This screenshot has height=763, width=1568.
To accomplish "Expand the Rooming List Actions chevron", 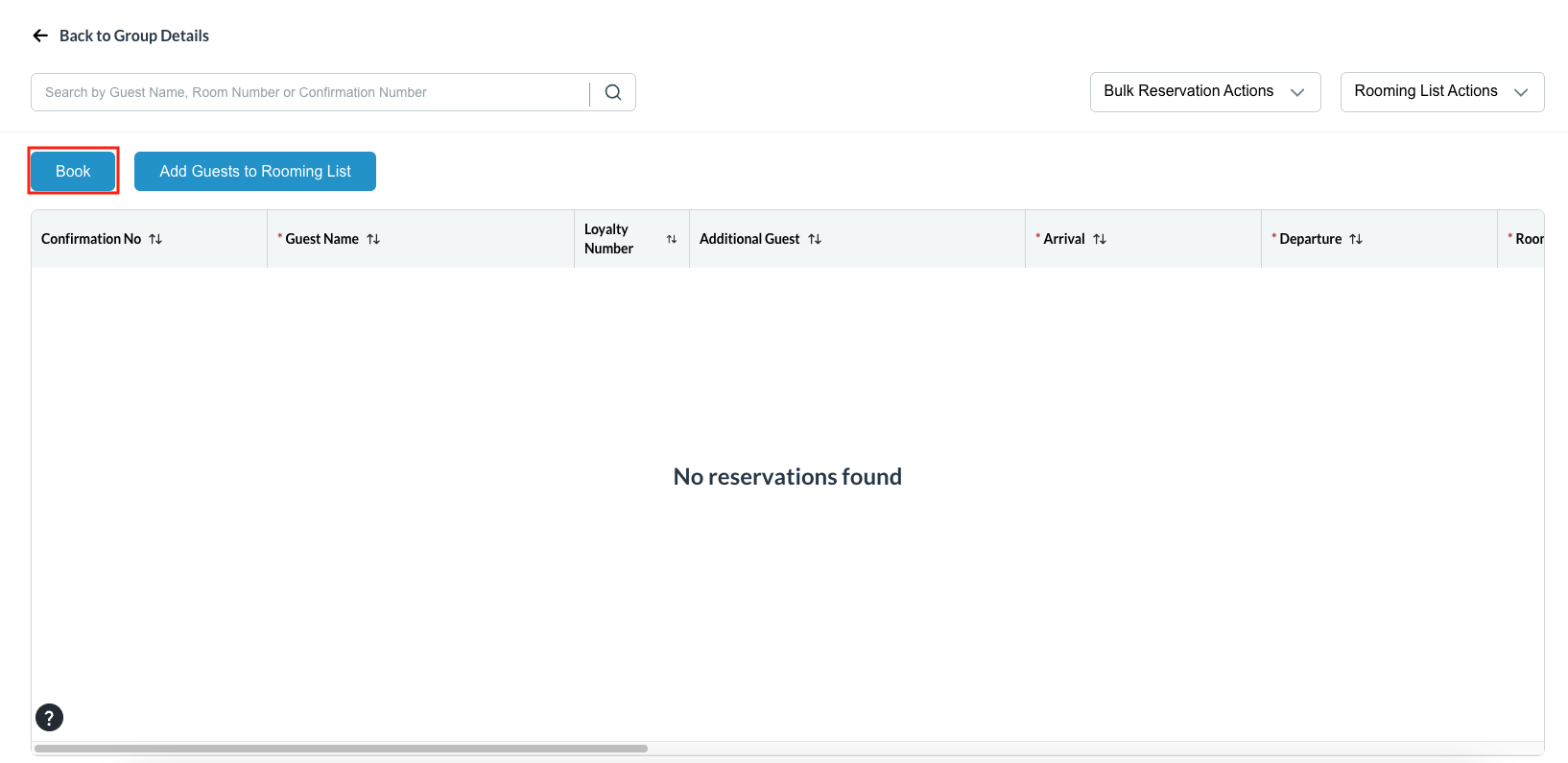I will (x=1521, y=92).
